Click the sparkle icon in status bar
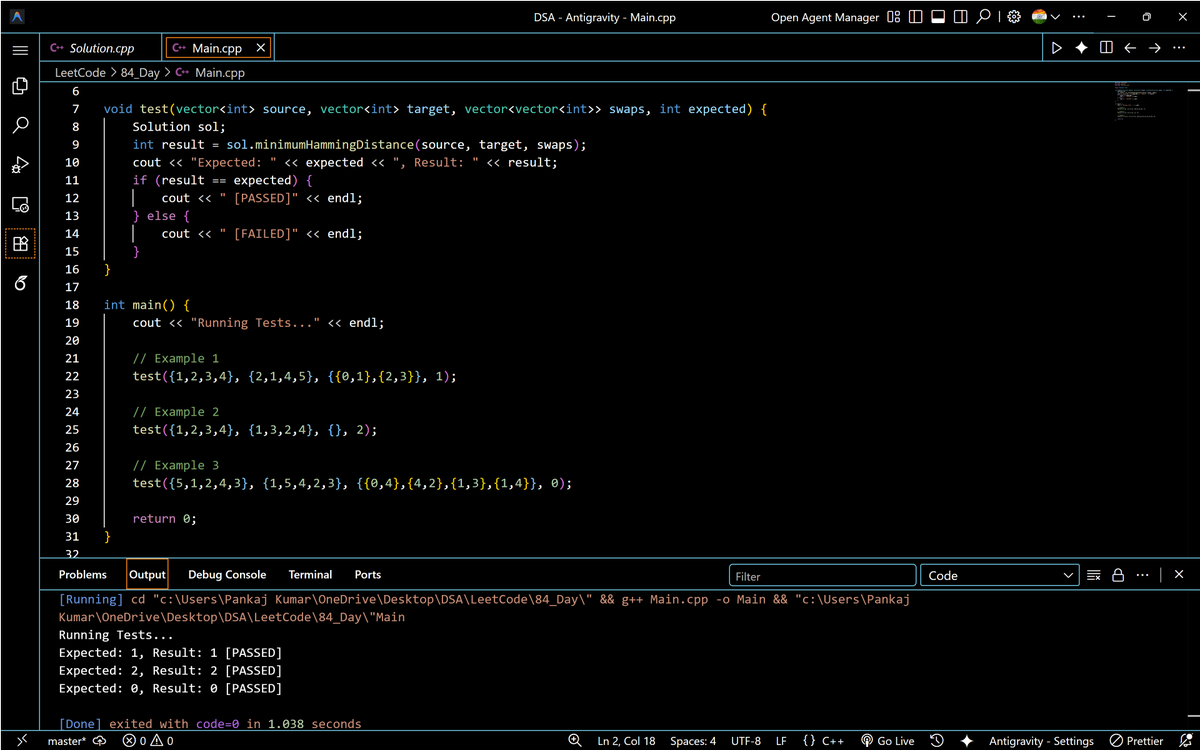Screen dimensions: 1200x750 (x=966, y=741)
